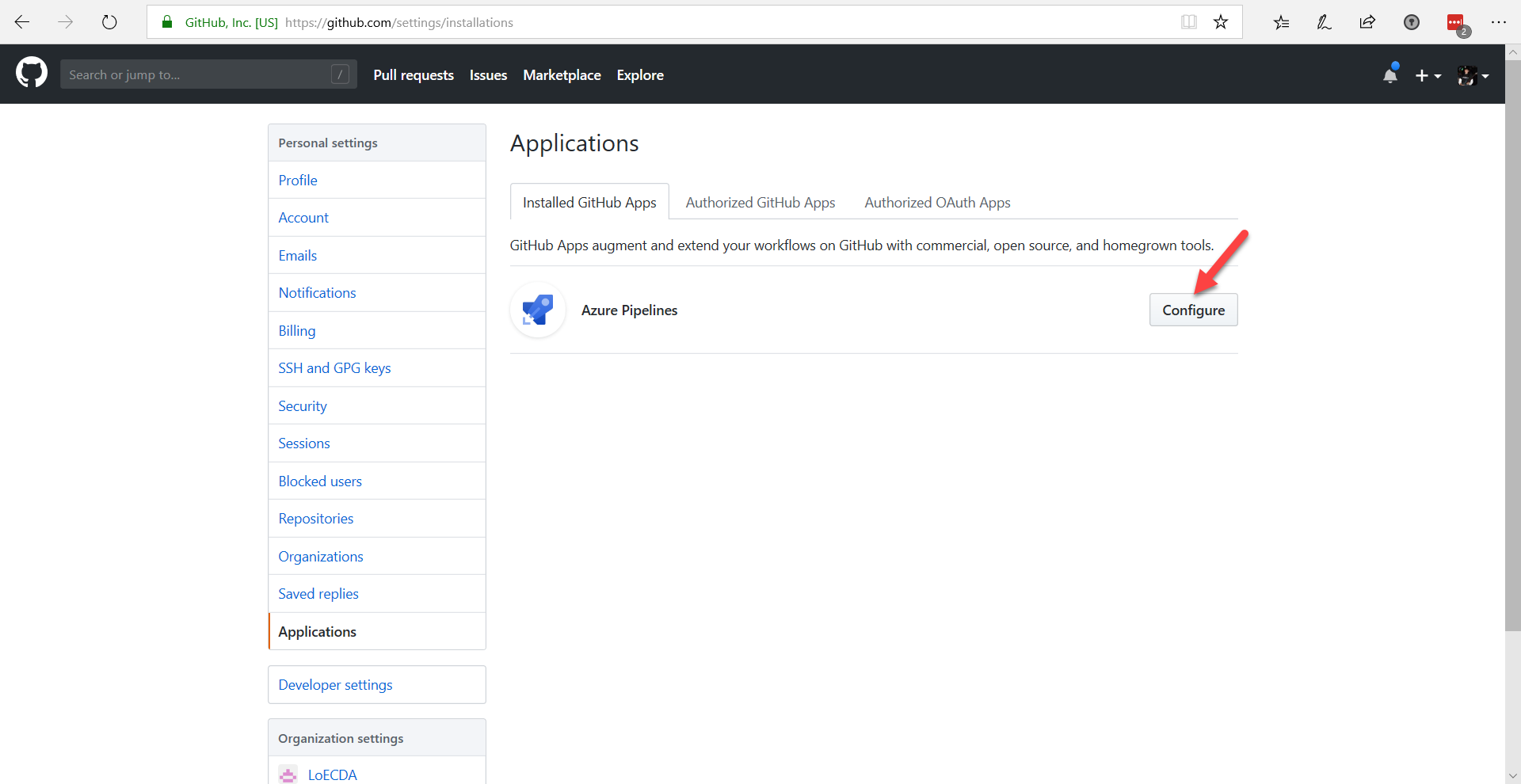This screenshot has width=1521, height=784.
Task: Click the share page icon
Action: click(1367, 22)
